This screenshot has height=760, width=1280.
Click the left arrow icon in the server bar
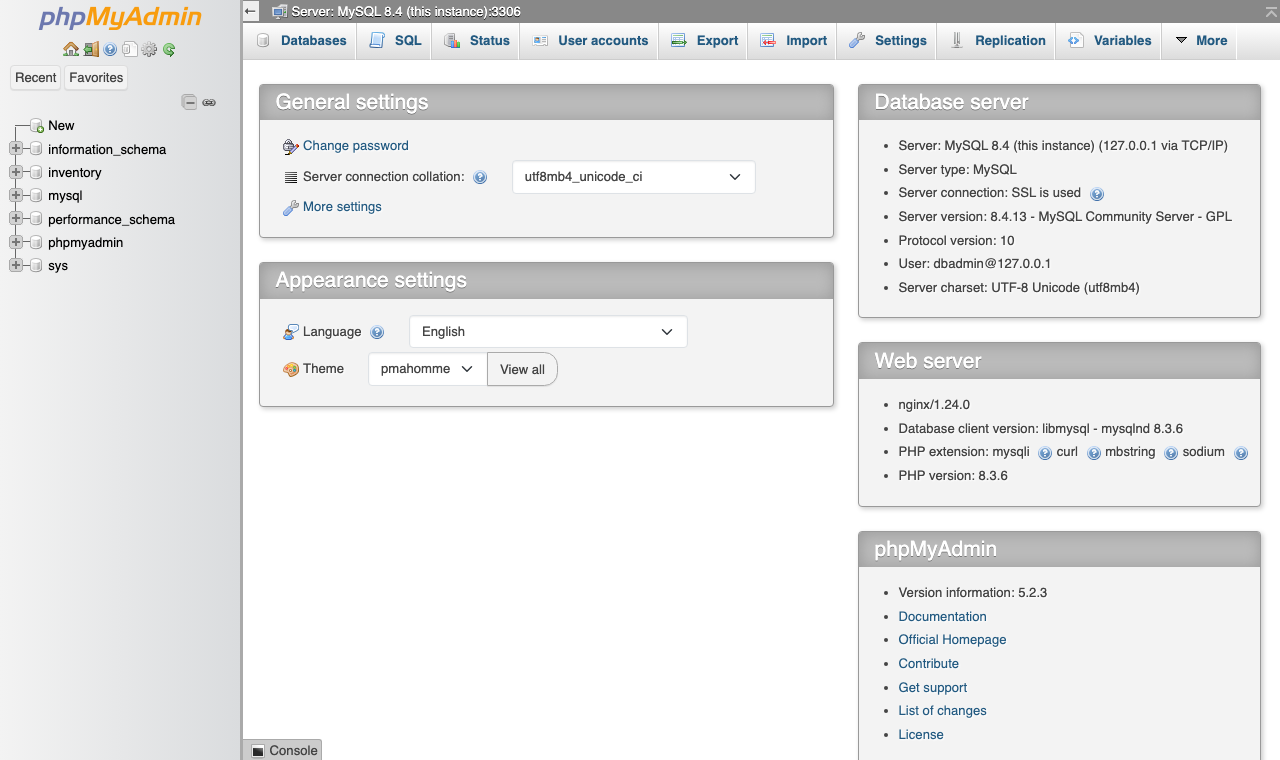tap(251, 11)
